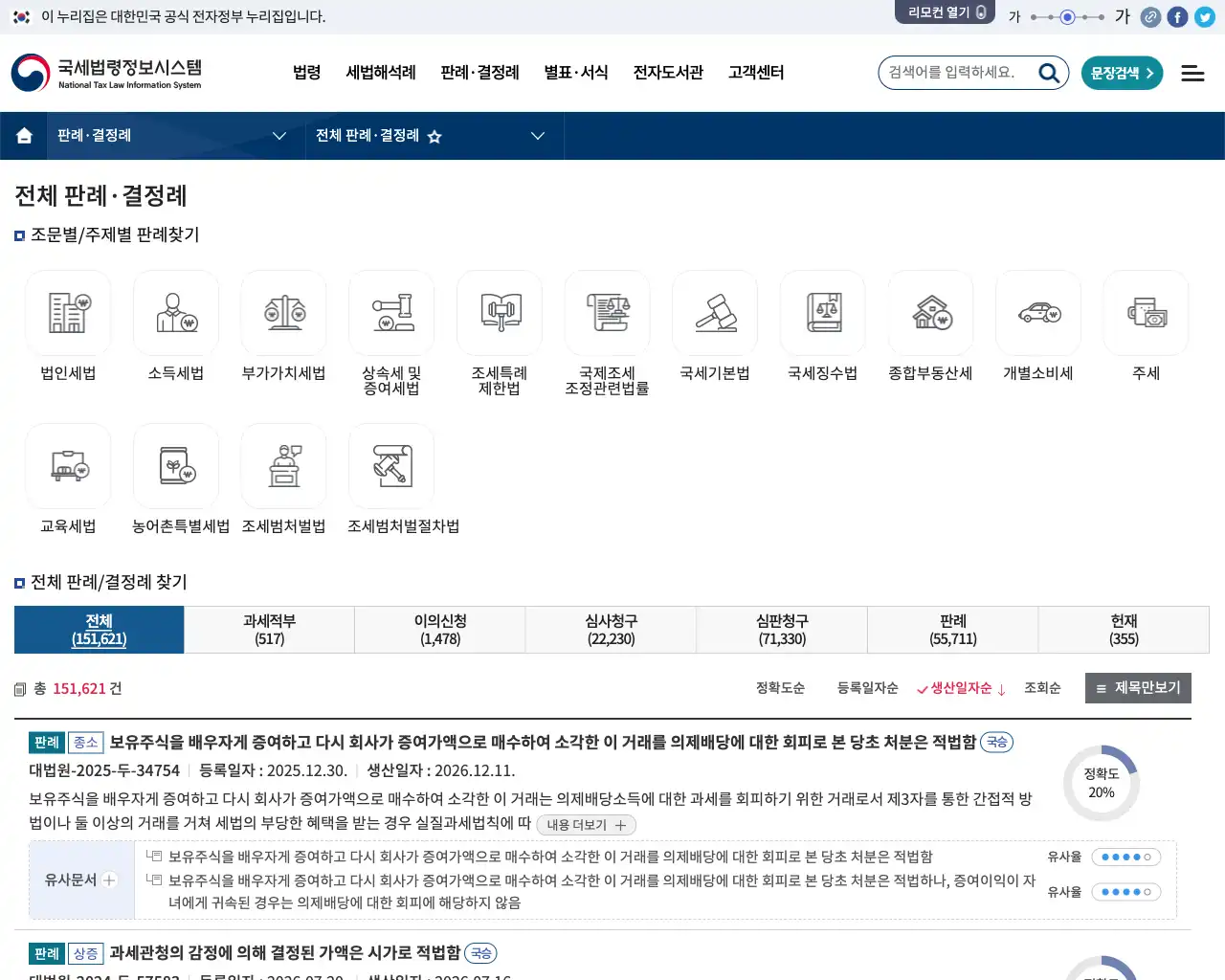Click the large 가 font-size label
The width and height of the screenshot is (1225, 980).
click(x=1123, y=16)
